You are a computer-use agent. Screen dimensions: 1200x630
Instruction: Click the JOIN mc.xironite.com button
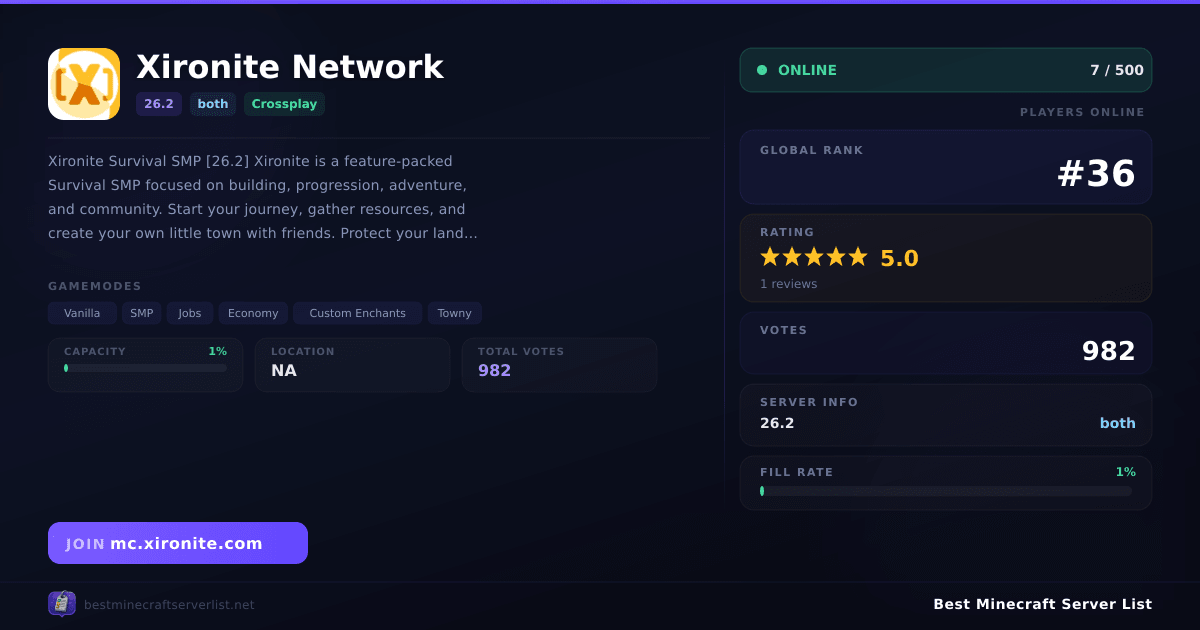[178, 543]
